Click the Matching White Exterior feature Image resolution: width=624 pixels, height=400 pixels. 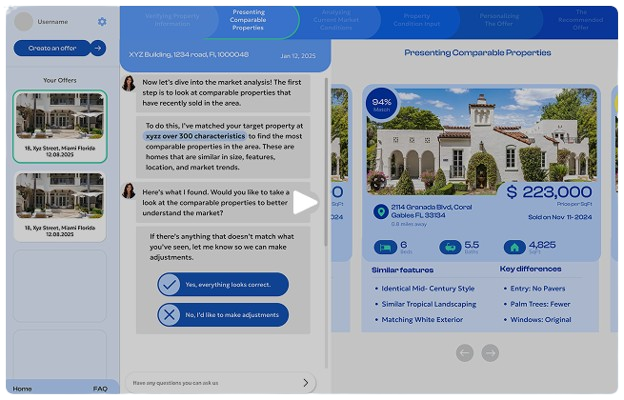(422, 320)
